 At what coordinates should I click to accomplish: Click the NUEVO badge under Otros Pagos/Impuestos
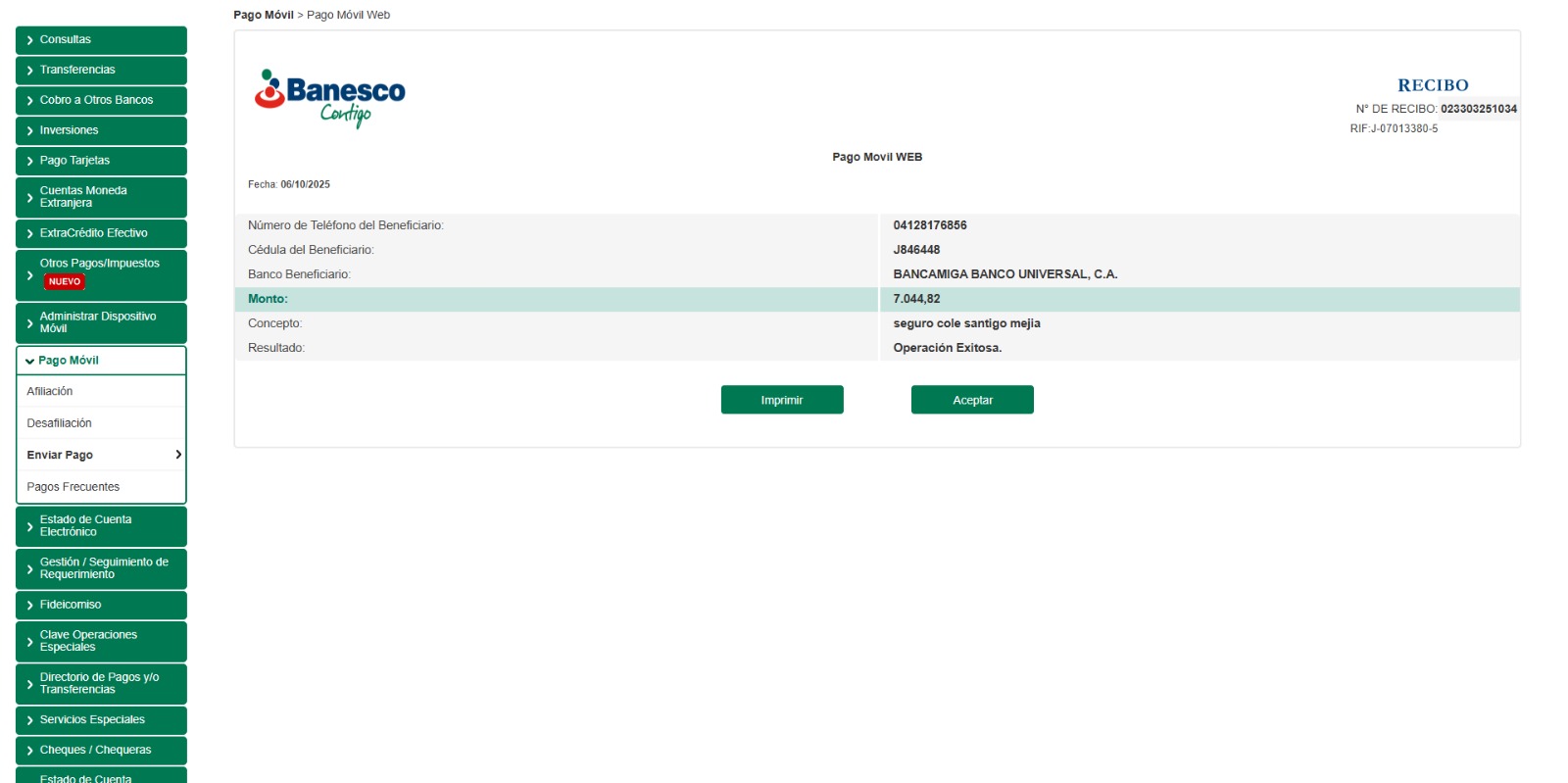(65, 281)
